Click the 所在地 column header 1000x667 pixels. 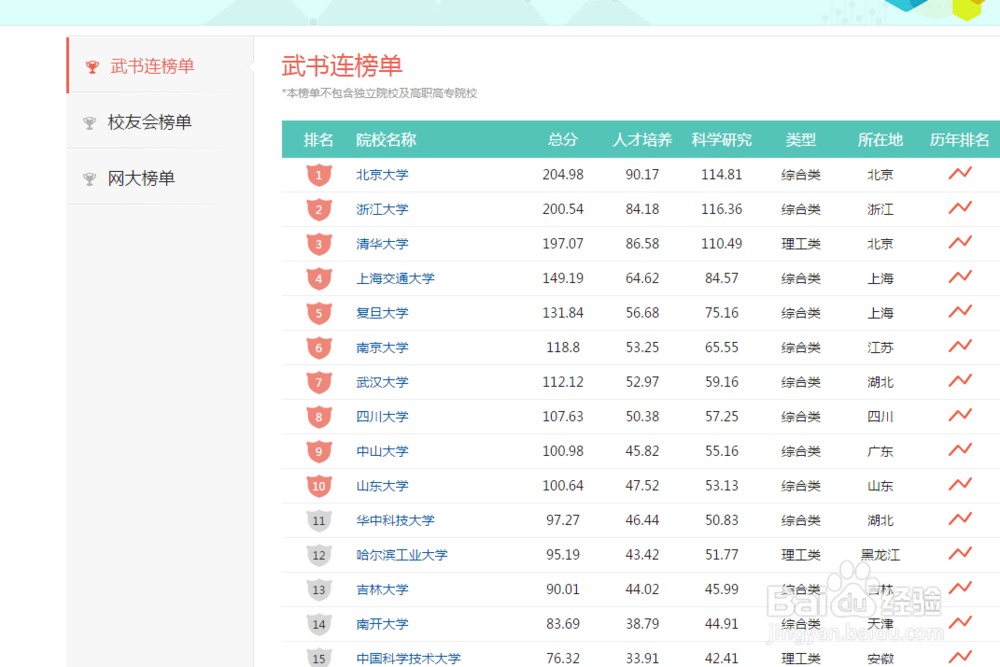pos(880,140)
